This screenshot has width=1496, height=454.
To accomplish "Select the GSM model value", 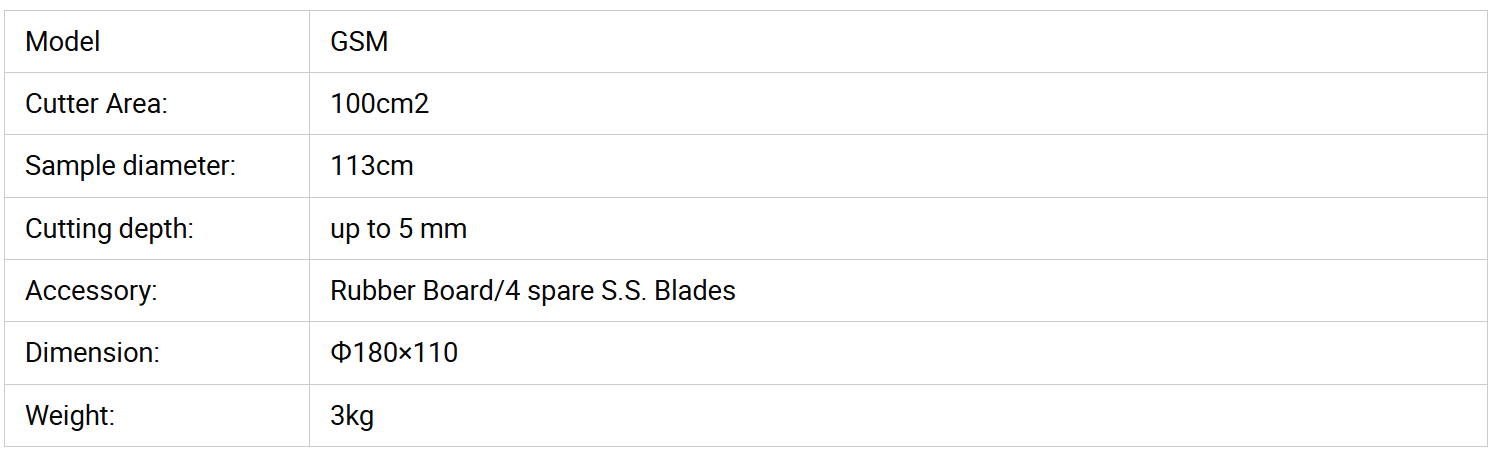I will point(359,42).
